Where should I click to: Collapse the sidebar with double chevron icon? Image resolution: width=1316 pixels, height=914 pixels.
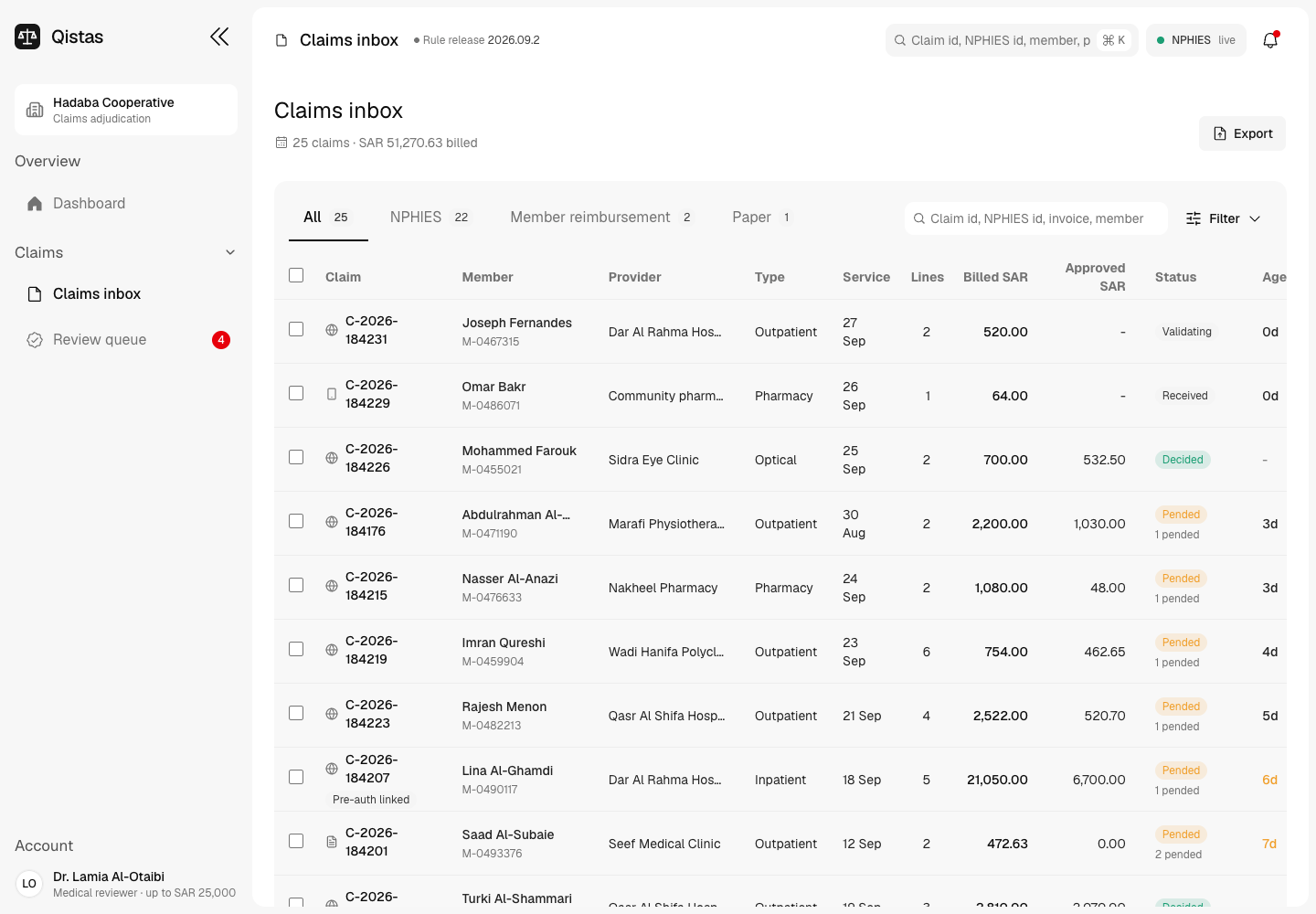[219, 37]
